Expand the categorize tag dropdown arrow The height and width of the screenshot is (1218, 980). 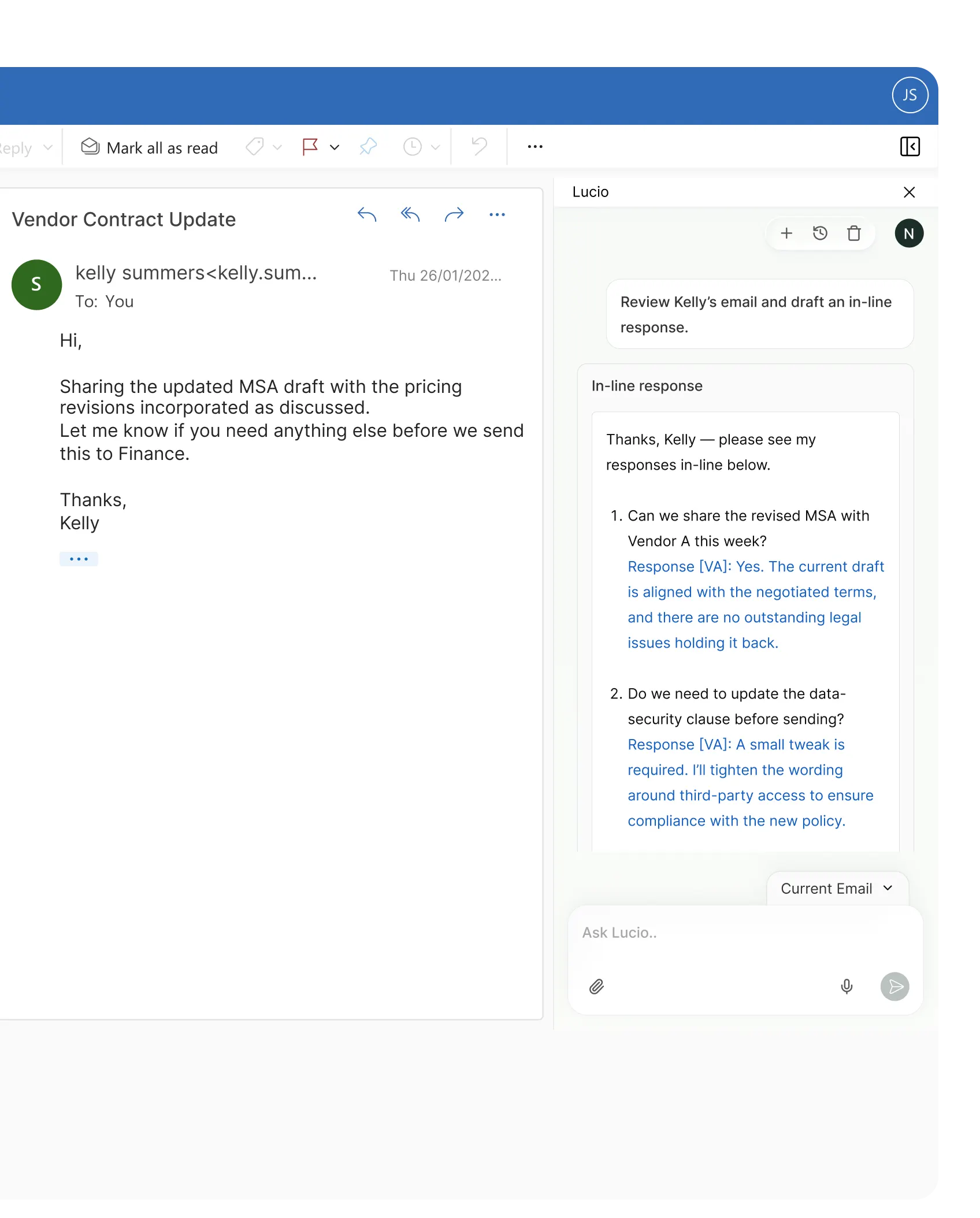(x=277, y=147)
